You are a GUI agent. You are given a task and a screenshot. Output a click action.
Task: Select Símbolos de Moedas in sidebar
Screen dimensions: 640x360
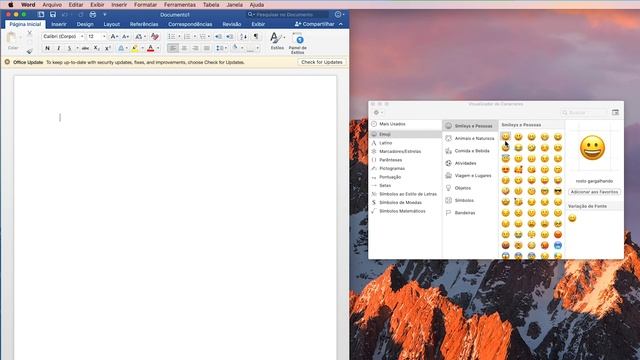(405, 202)
